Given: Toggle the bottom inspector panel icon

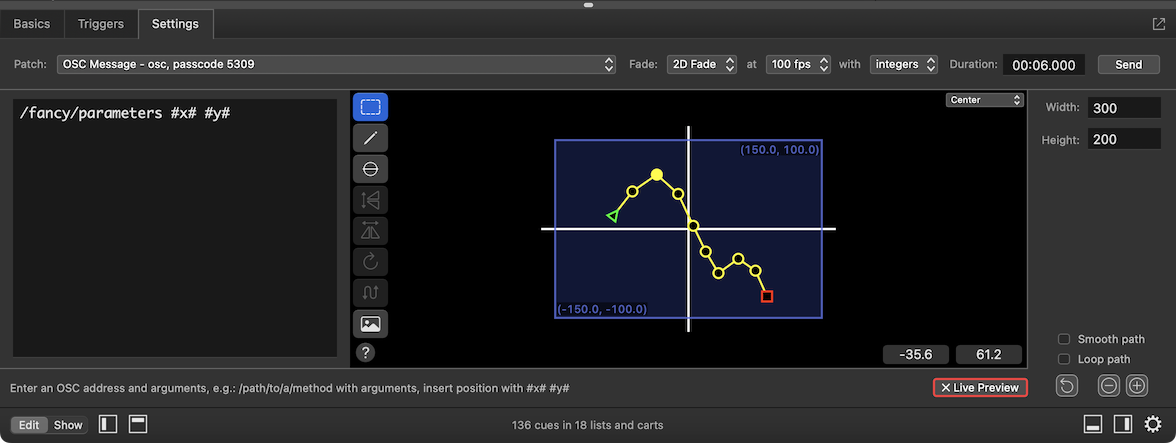Looking at the screenshot, I should (x=1093, y=424).
